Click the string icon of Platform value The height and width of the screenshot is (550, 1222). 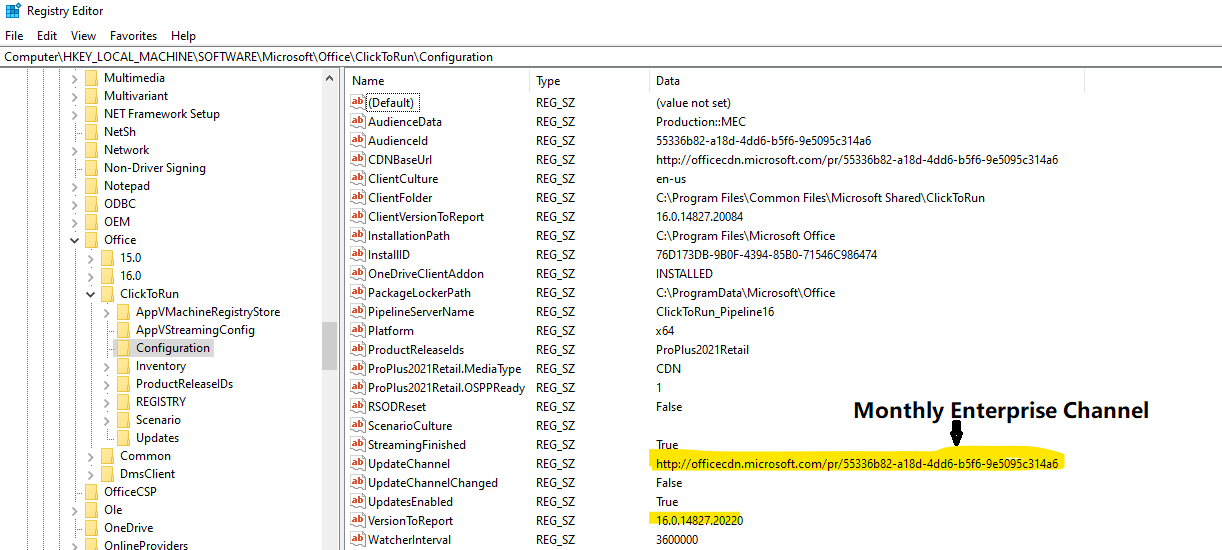coord(358,330)
